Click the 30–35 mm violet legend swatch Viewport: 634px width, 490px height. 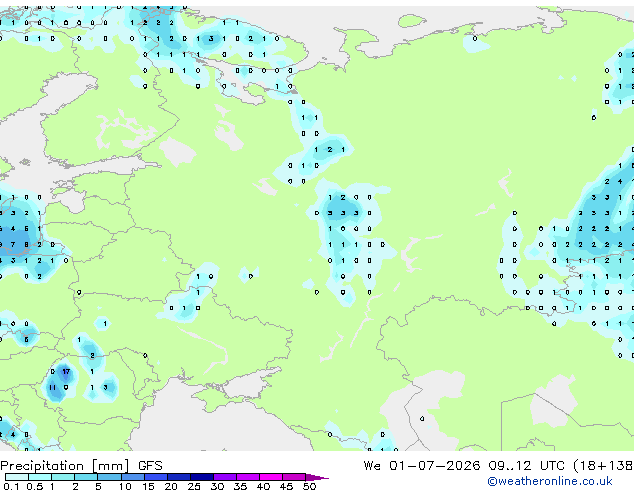pos(224,477)
